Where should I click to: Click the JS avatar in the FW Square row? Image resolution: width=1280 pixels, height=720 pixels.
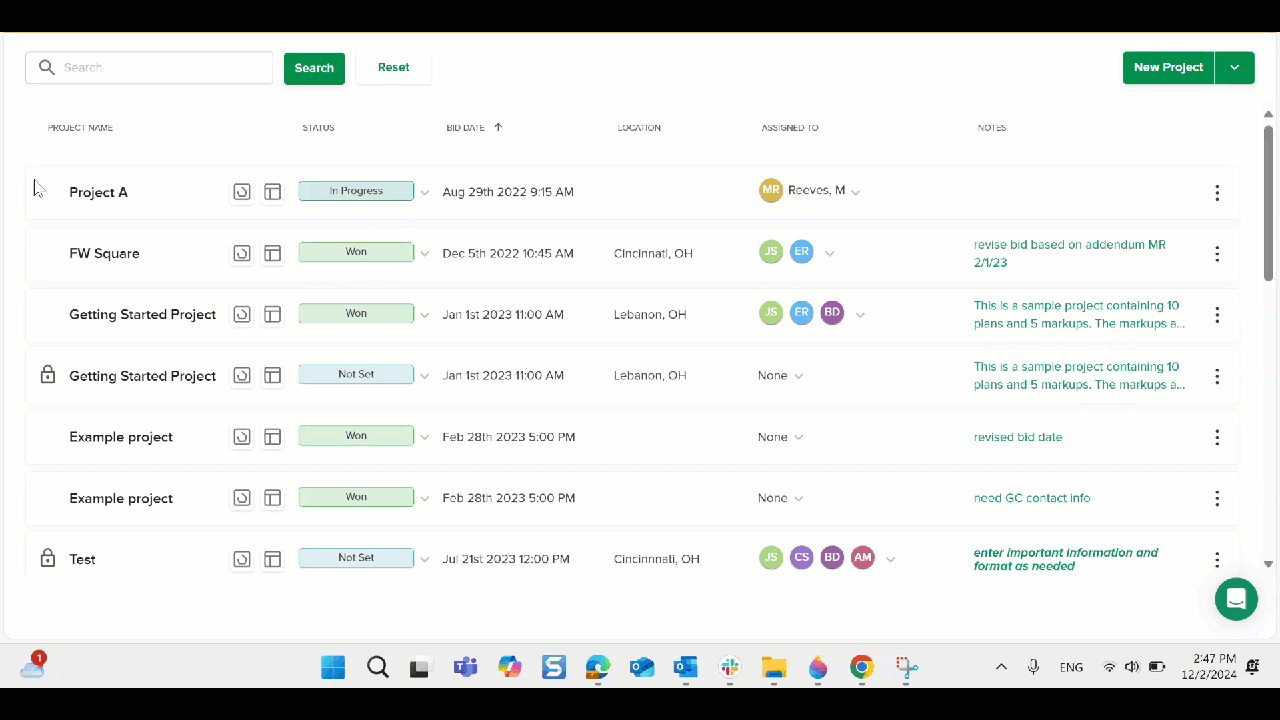click(770, 252)
